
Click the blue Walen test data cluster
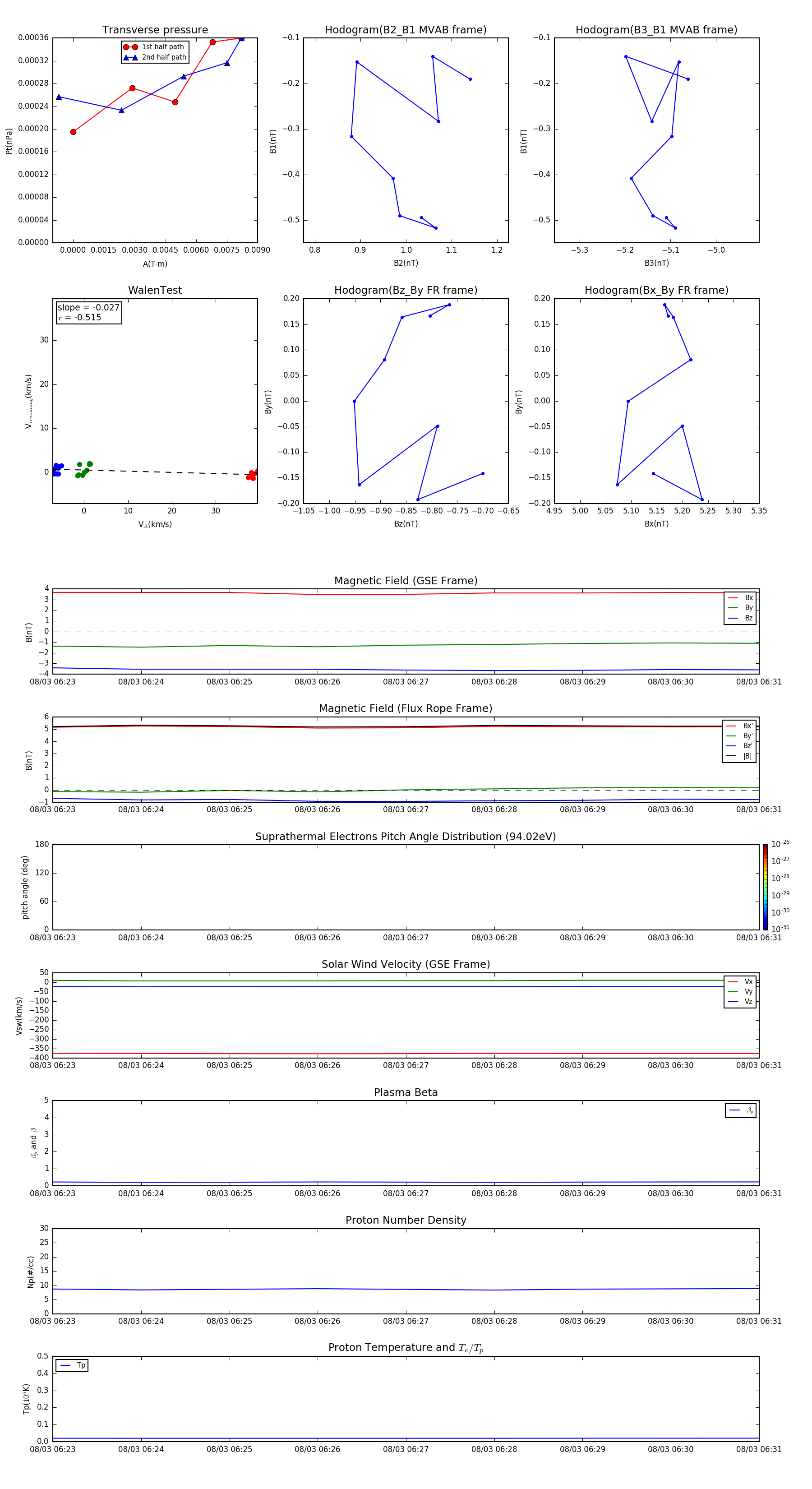[57, 469]
